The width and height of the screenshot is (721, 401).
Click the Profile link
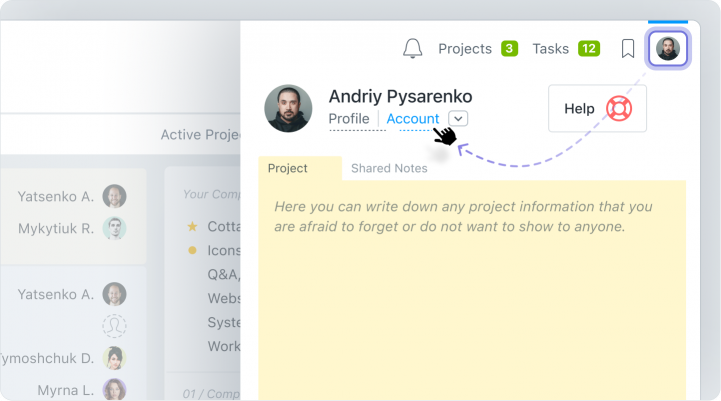coord(349,118)
